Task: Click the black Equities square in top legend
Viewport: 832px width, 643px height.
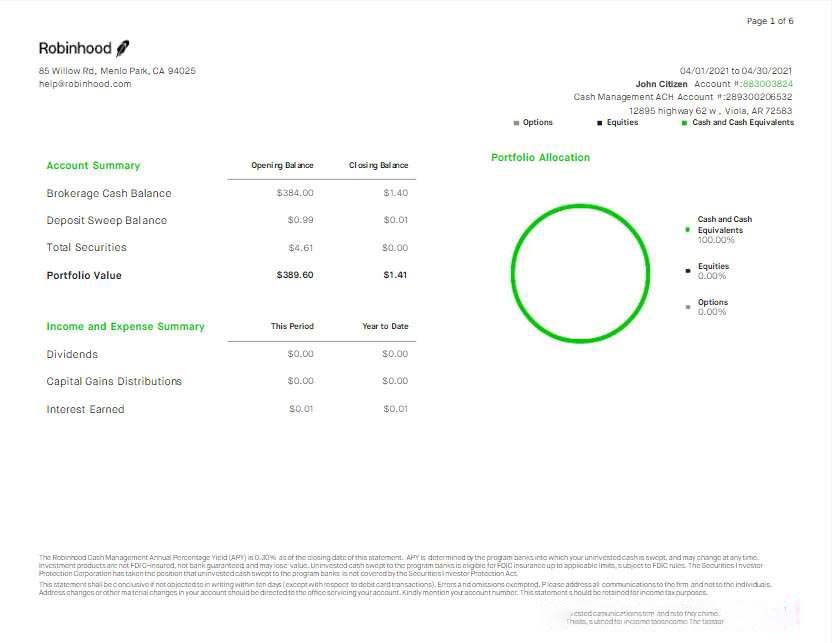Action: click(x=600, y=123)
